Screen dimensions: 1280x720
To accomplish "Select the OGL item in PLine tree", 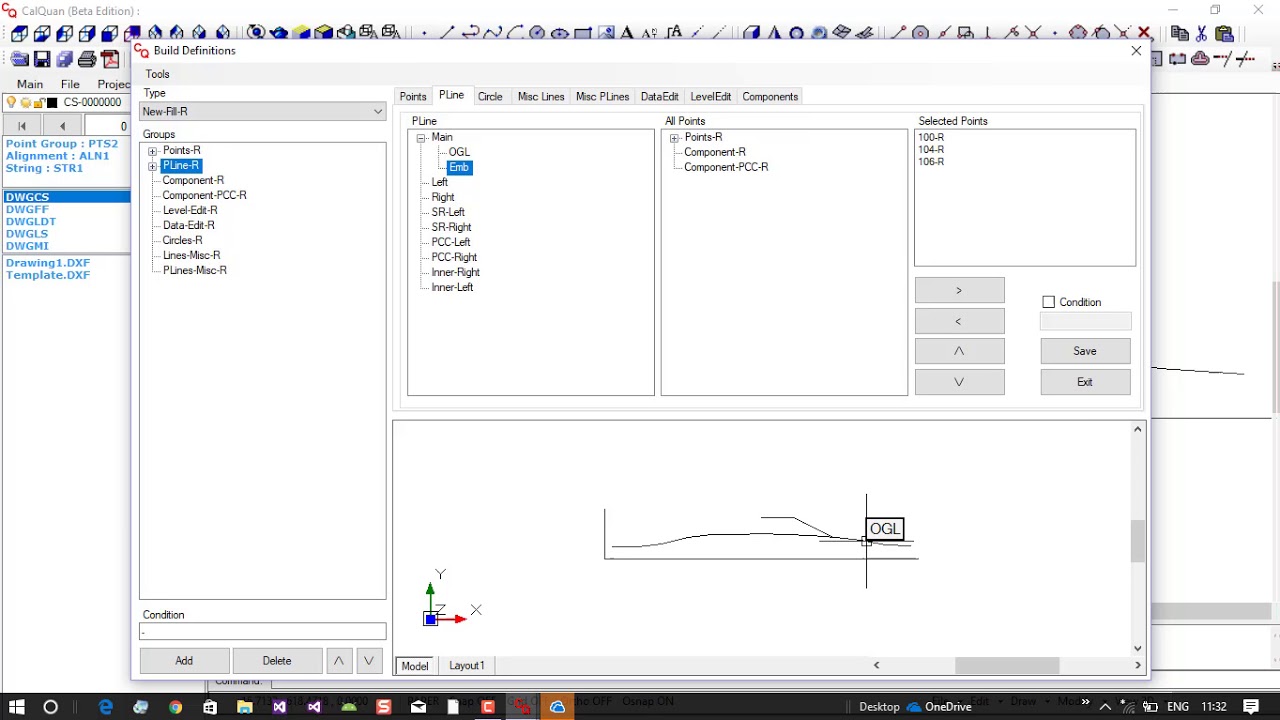I will point(459,152).
